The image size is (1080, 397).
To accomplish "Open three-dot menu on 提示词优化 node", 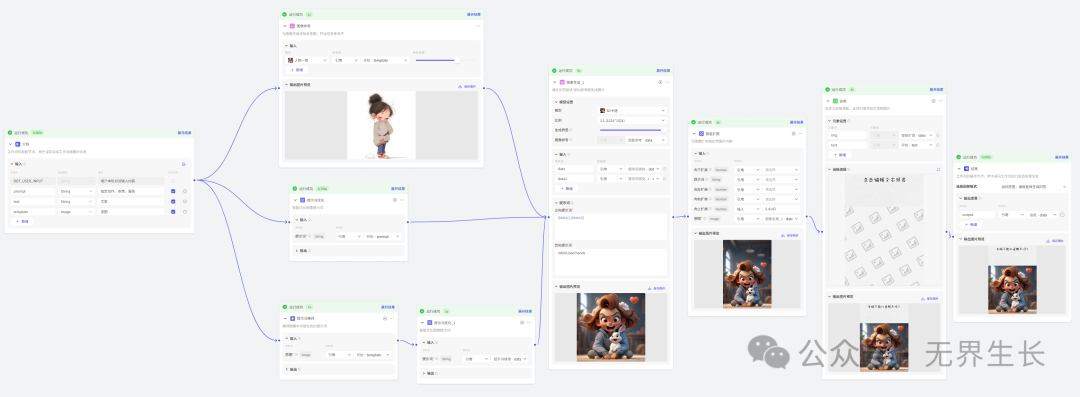I will click(x=402, y=200).
